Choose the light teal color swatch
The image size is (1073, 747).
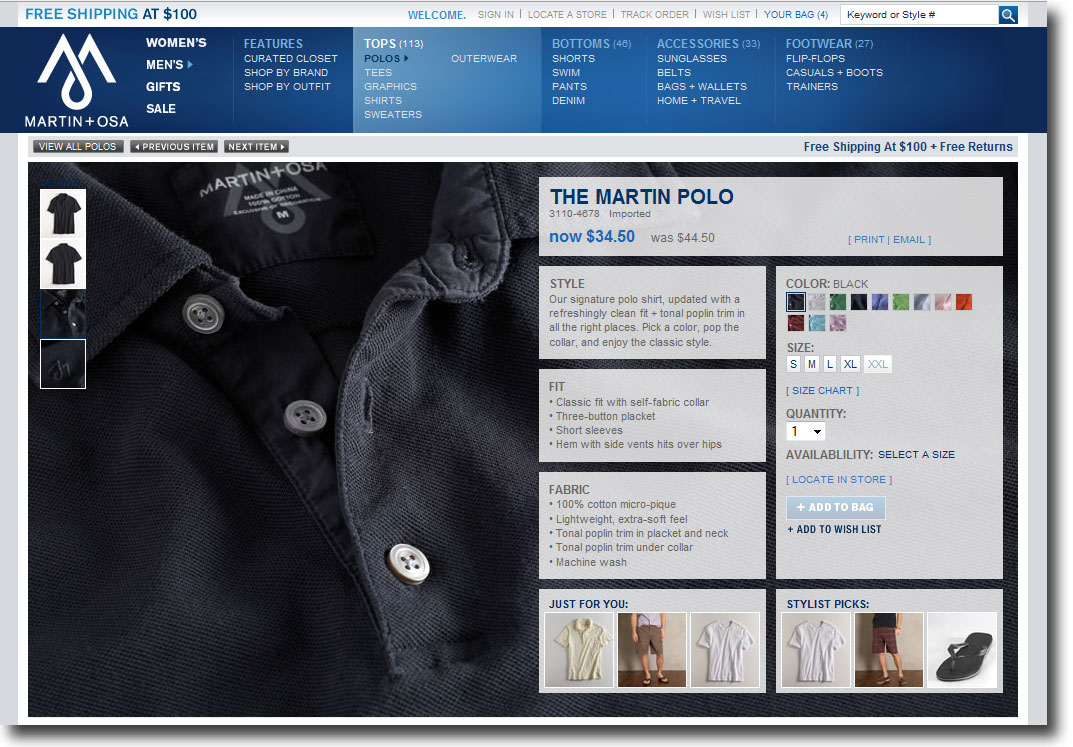pyautogui.click(x=816, y=323)
